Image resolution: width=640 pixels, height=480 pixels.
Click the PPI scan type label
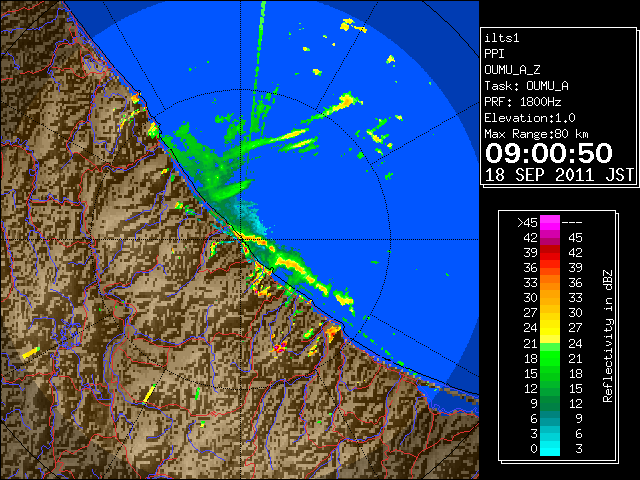(x=494, y=54)
